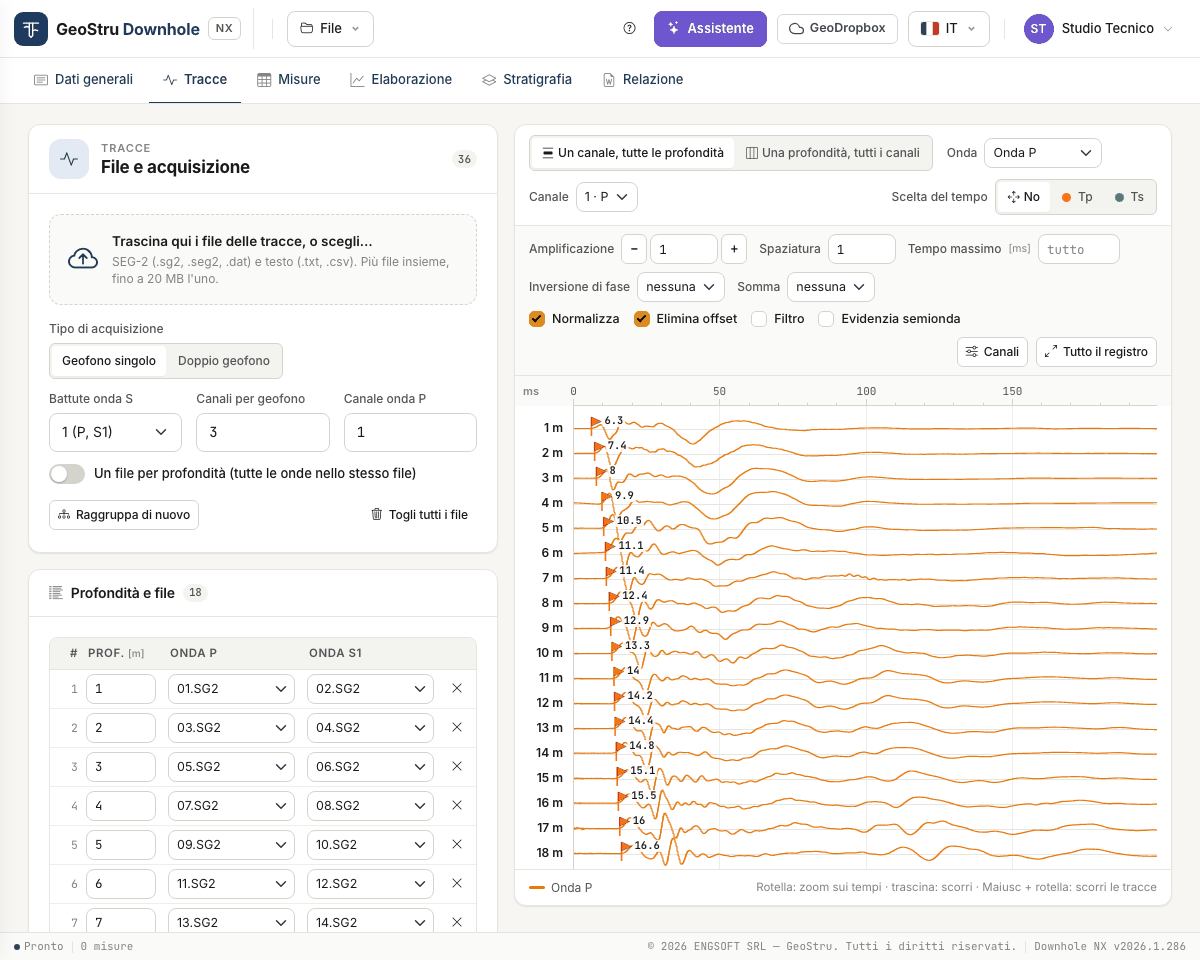This screenshot has height=960, width=1200.
Task: Open the Misure tab
Action: tap(289, 80)
